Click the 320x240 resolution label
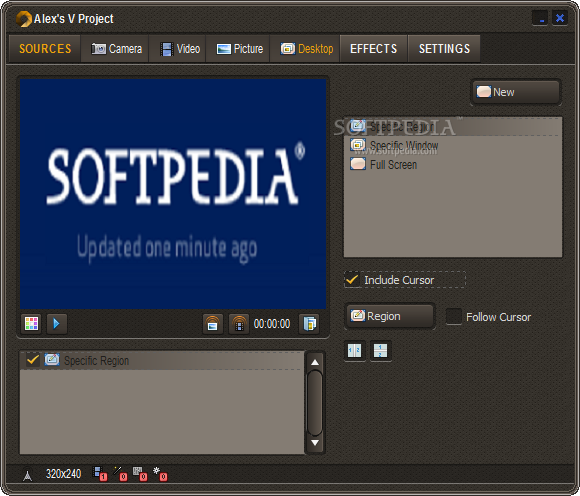Viewport: 580px width, 496px height. [63, 474]
